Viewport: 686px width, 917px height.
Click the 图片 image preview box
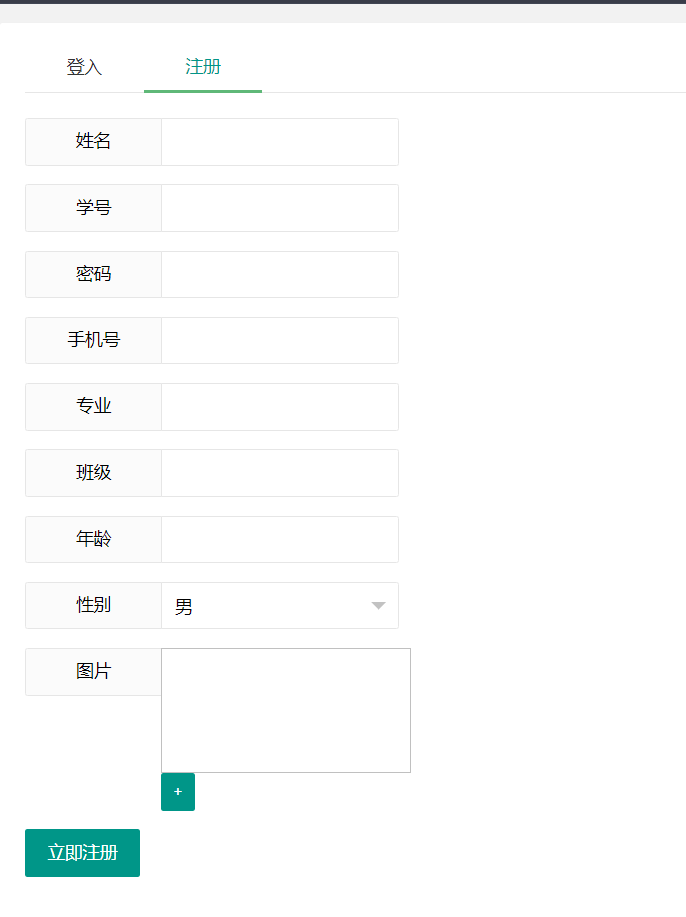pos(285,710)
